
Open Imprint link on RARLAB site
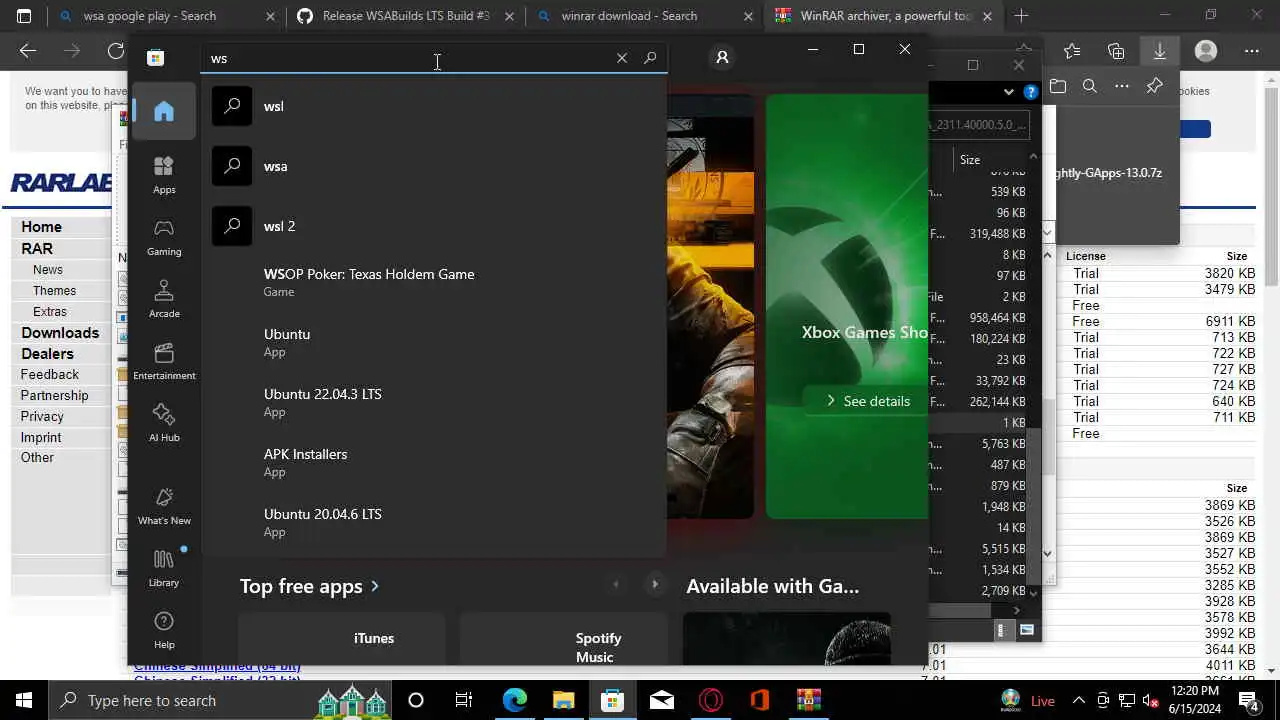[41, 438]
